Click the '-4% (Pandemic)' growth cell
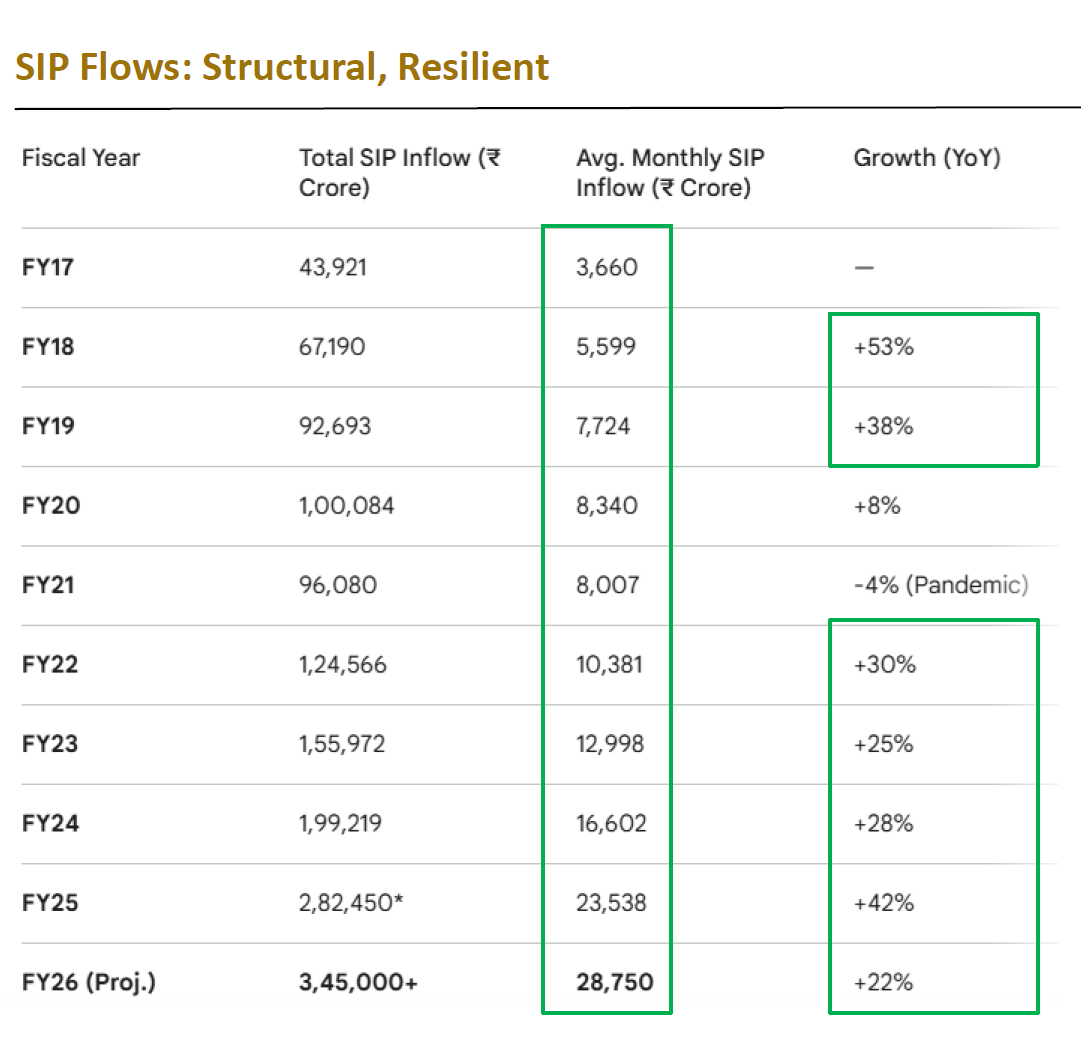Screen dimensions: 1081x1040 tap(941, 584)
